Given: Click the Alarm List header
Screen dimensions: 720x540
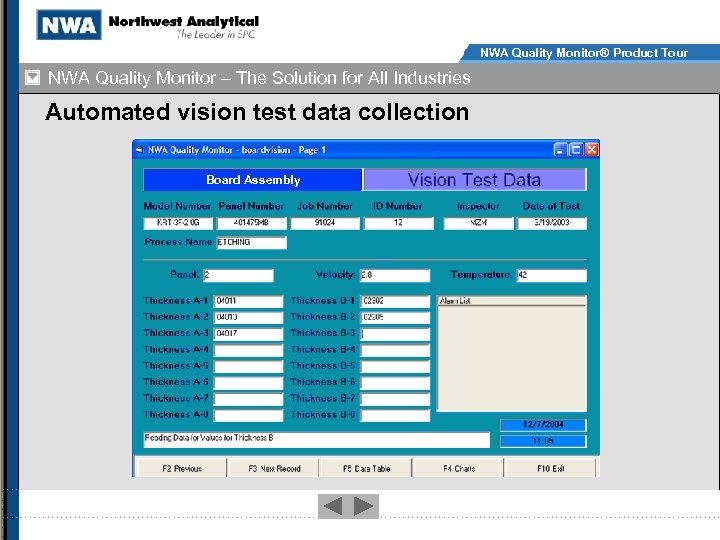Looking at the screenshot, I should 512,301.
